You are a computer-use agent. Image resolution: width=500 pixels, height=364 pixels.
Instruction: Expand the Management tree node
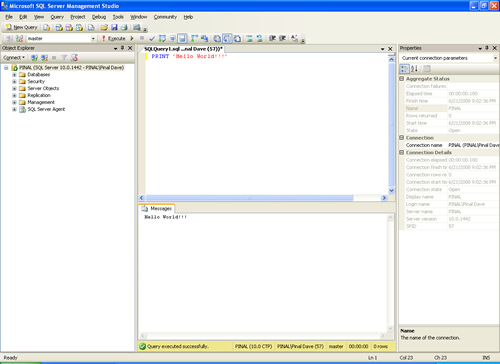pos(14,102)
